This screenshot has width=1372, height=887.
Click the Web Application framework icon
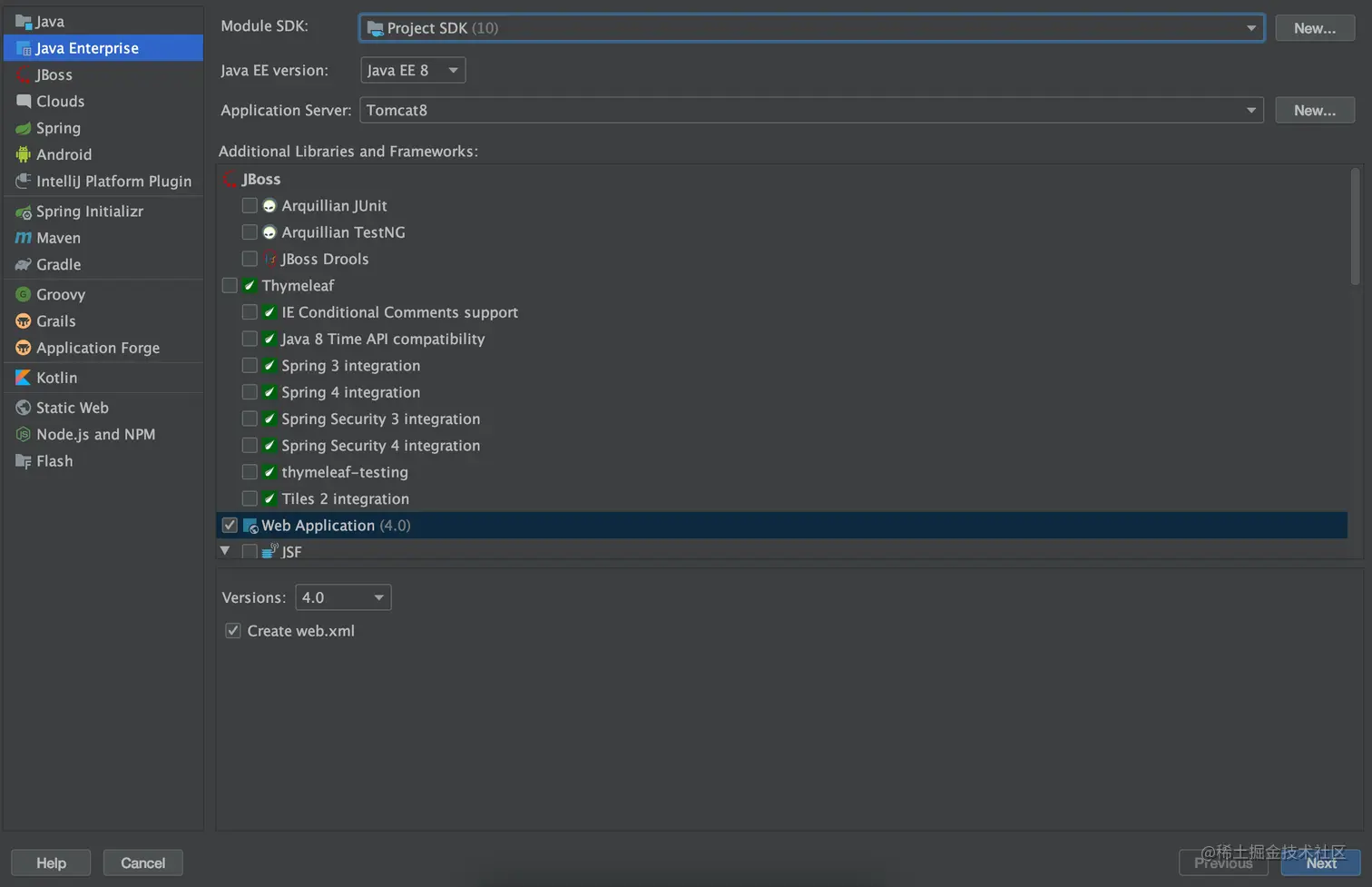click(x=250, y=526)
